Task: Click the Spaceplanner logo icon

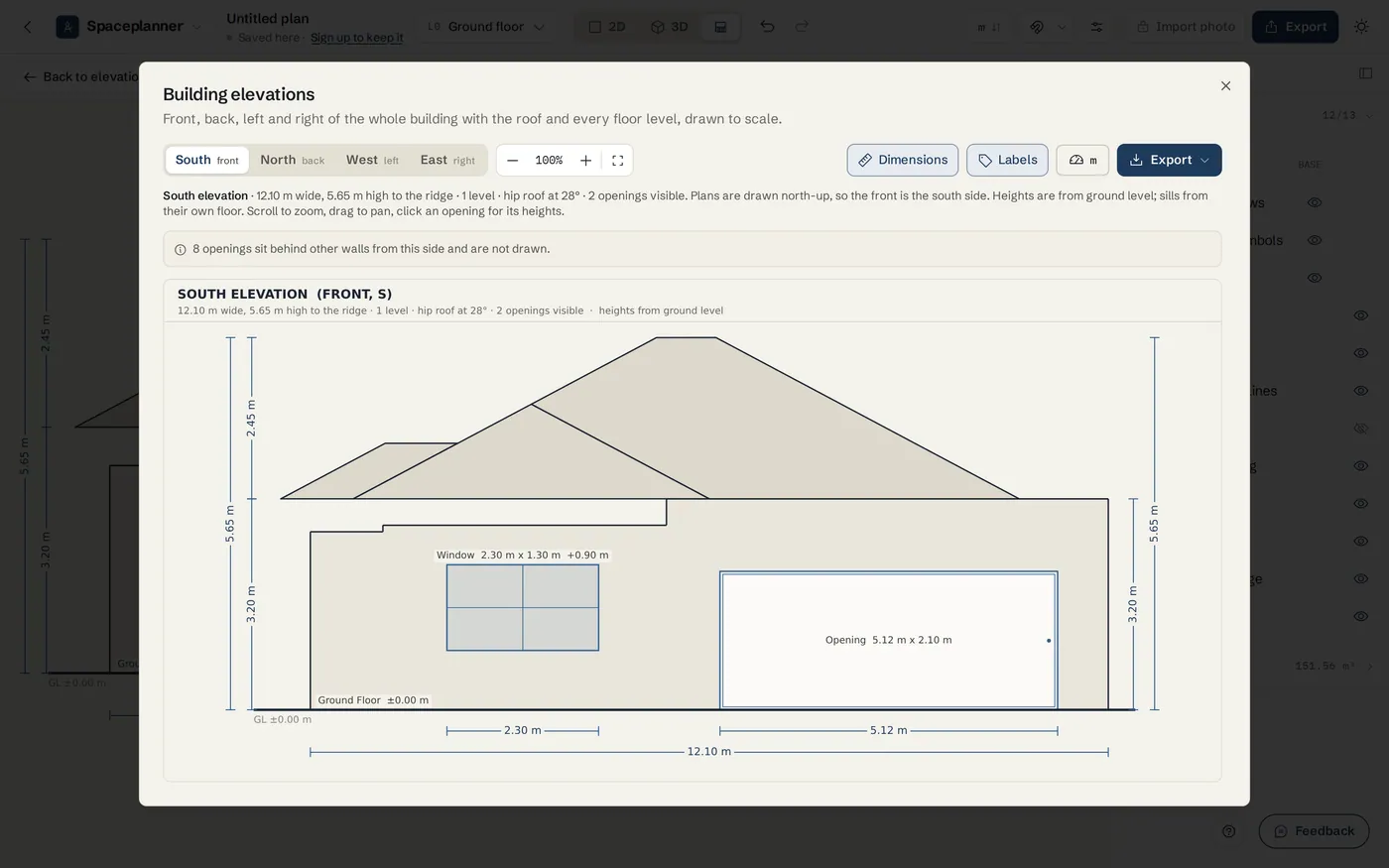Action: coord(67,27)
